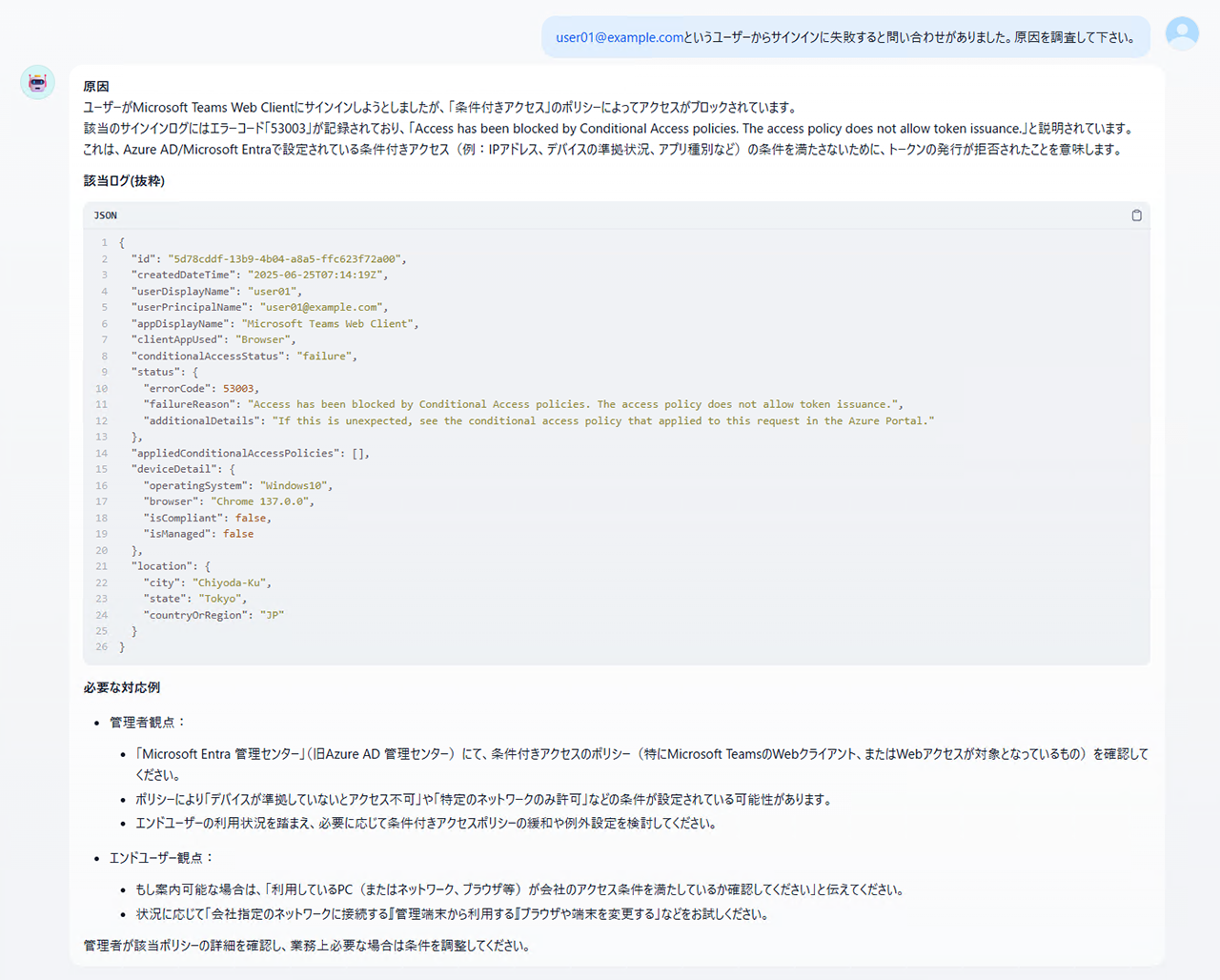The height and width of the screenshot is (980, 1220).
Task: Click the first sentence about Microsoft Teams Web Client sign-in
Action: point(439,107)
